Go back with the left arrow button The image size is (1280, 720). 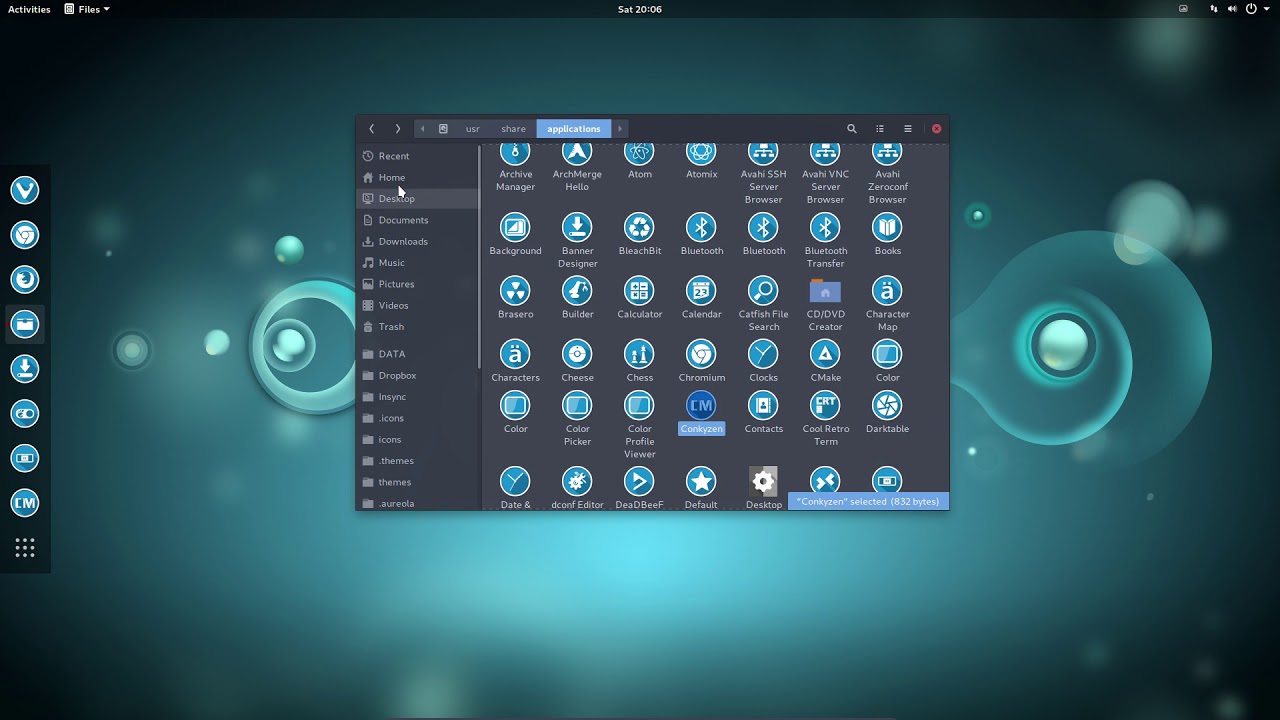click(x=371, y=129)
